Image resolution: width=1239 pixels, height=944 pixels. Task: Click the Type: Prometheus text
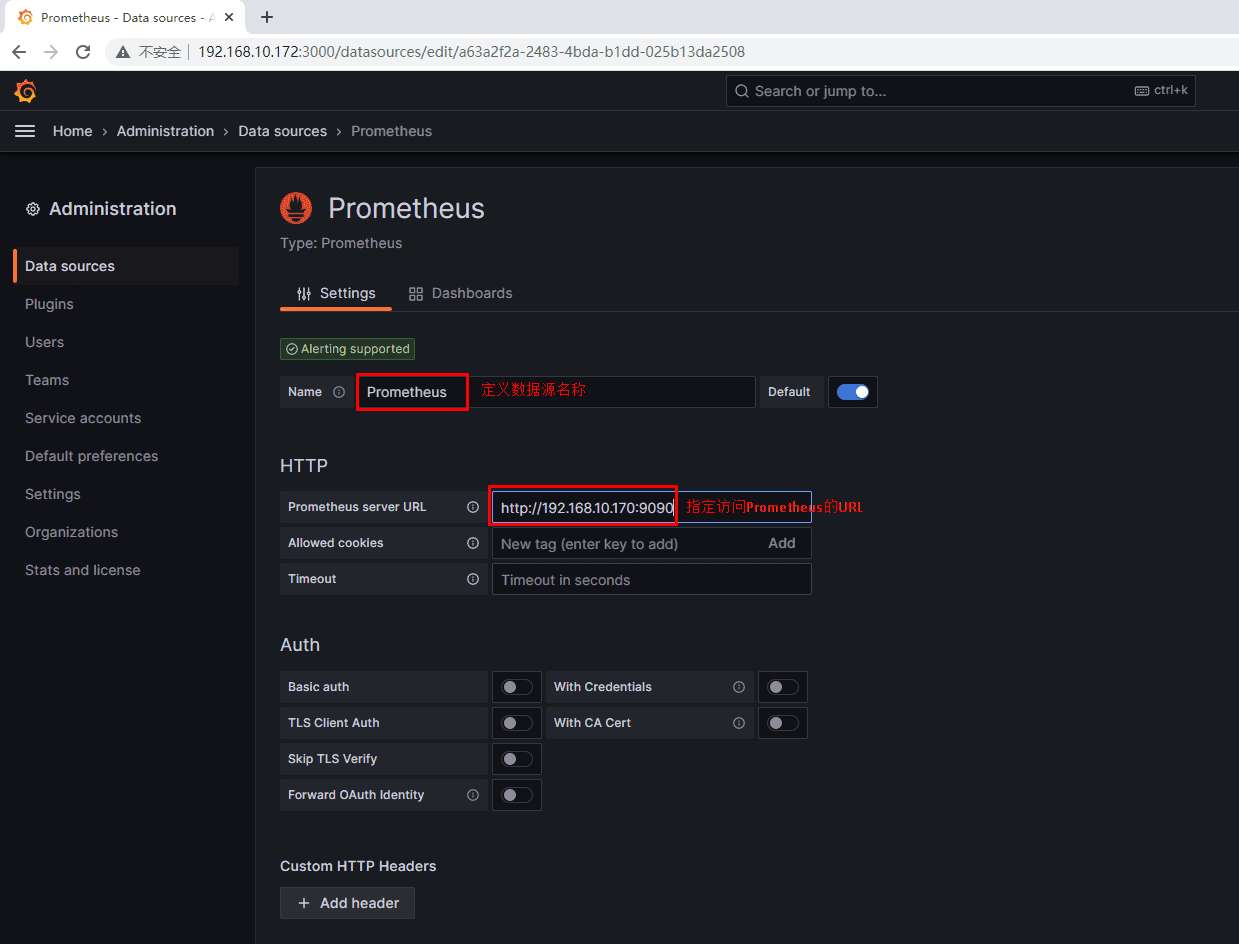point(341,243)
